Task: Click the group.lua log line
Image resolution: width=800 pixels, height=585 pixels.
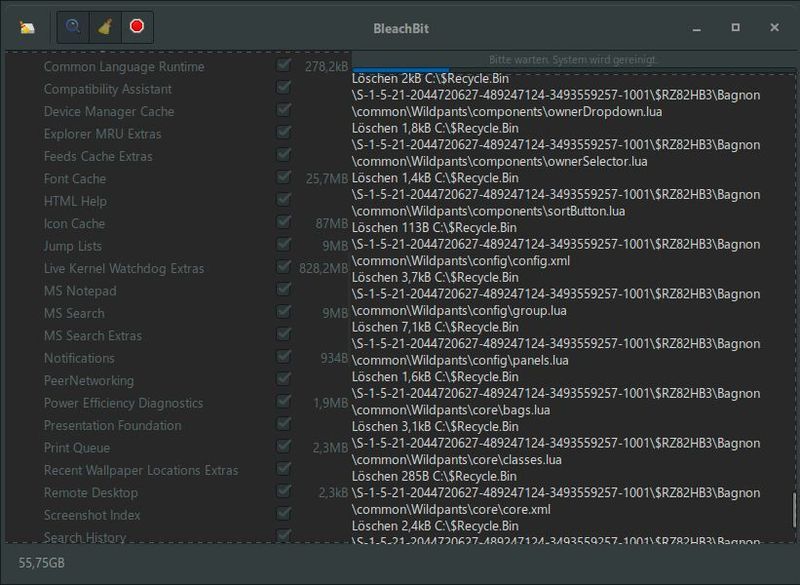Action: pos(459,311)
